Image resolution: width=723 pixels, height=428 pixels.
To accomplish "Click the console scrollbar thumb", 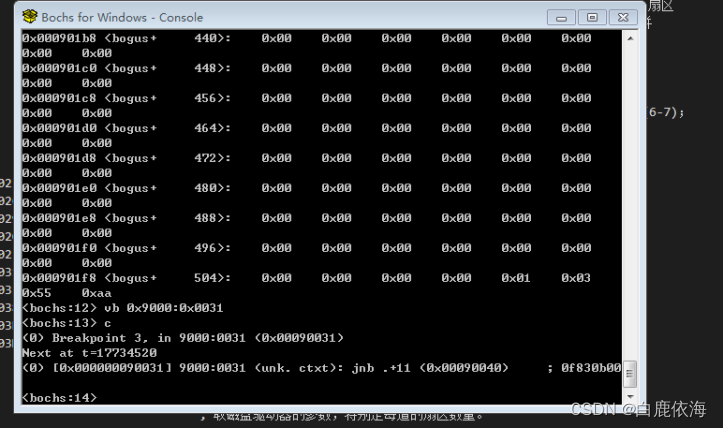I will point(630,374).
